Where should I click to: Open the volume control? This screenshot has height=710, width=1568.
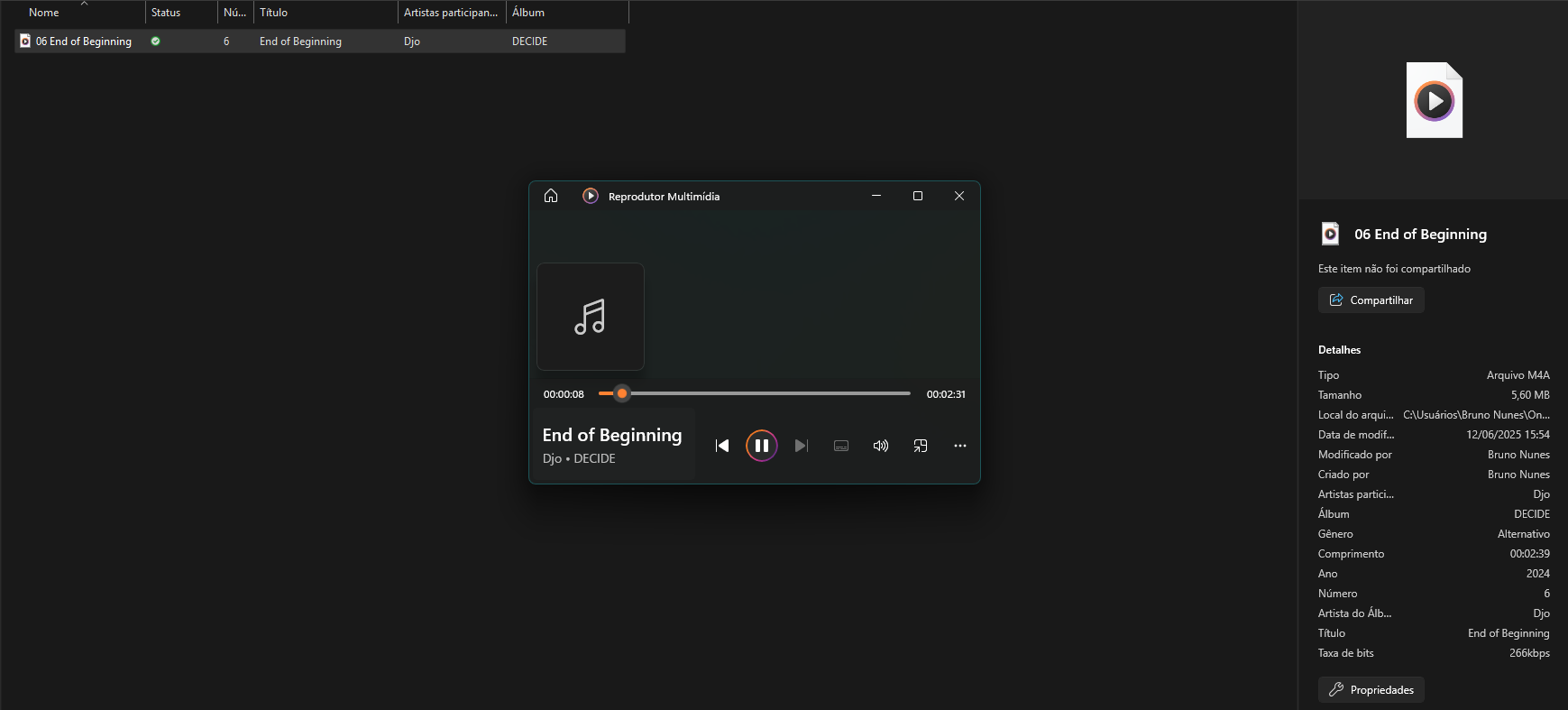[x=881, y=446]
